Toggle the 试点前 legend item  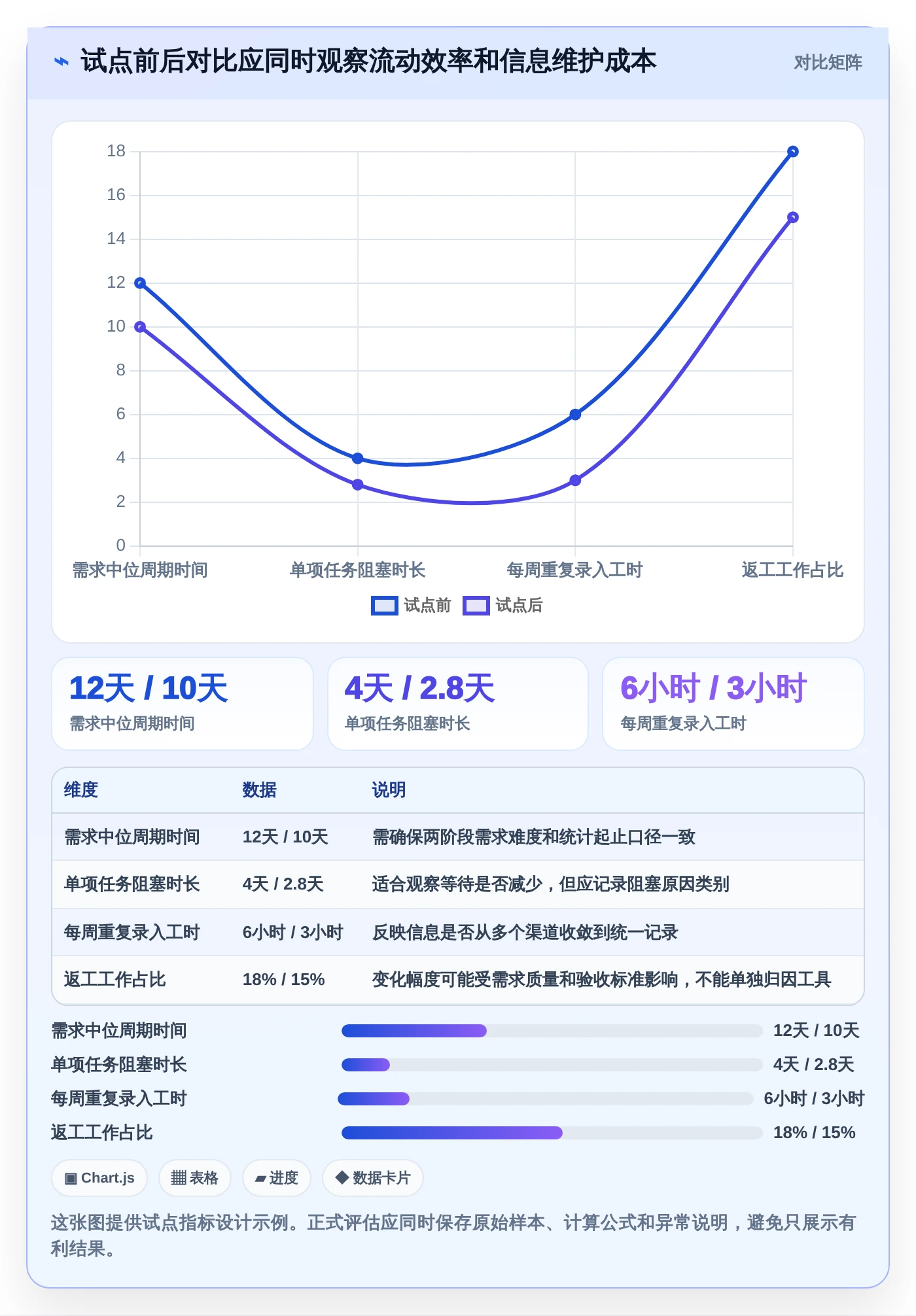pyautogui.click(x=411, y=606)
